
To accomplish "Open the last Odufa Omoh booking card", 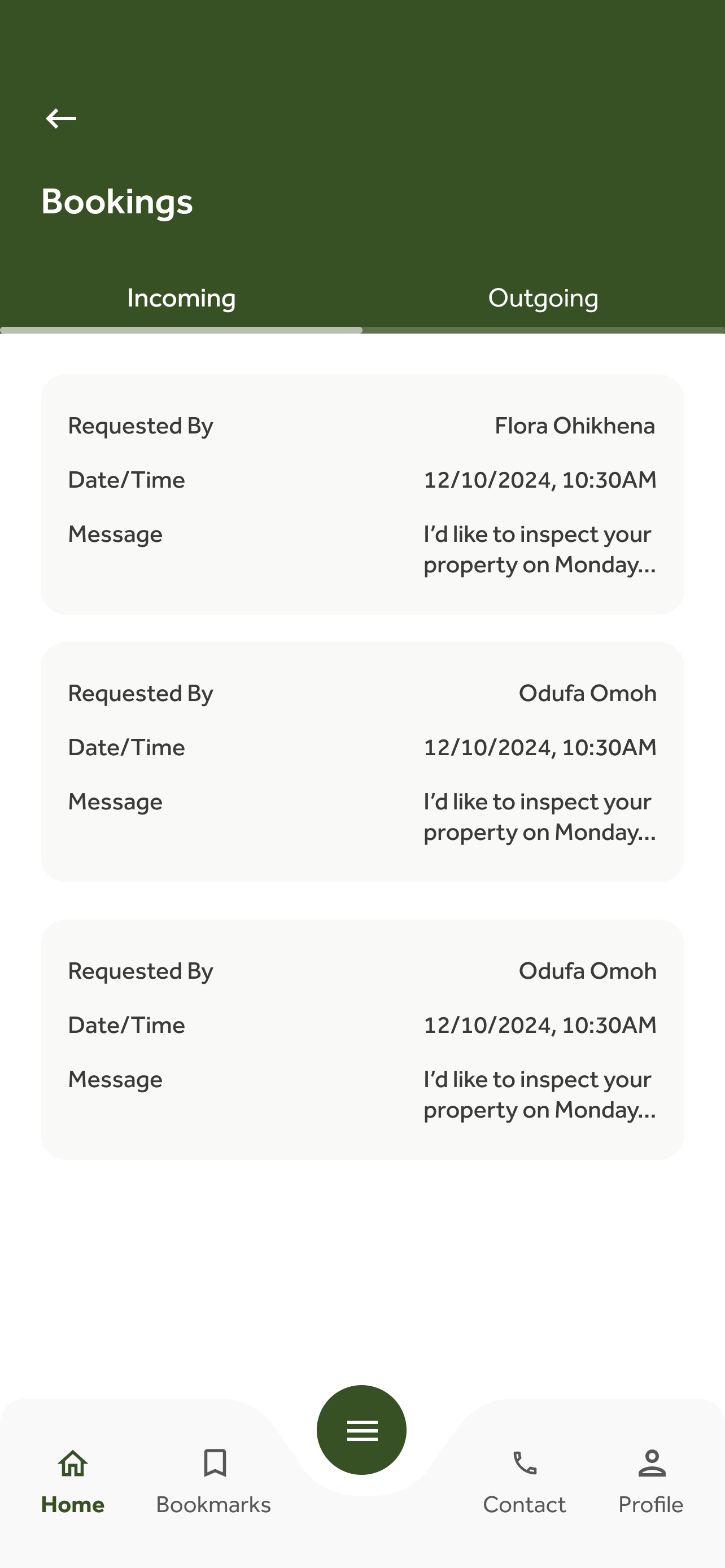I will tap(362, 1039).
